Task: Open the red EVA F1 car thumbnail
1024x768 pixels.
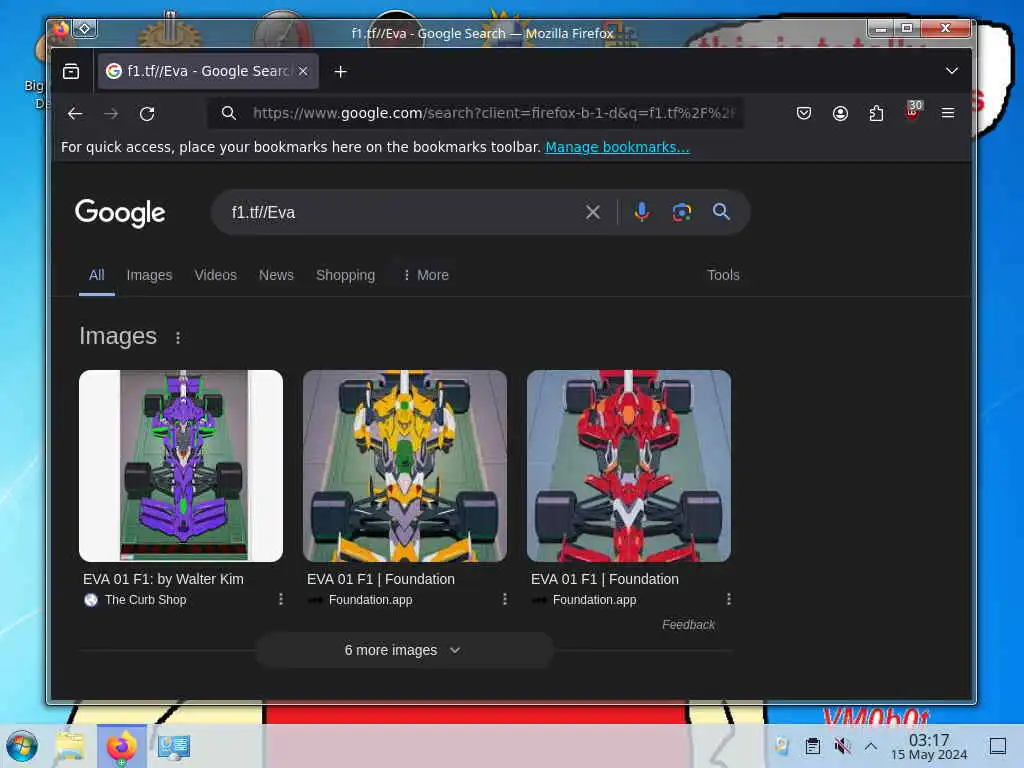Action: 629,466
